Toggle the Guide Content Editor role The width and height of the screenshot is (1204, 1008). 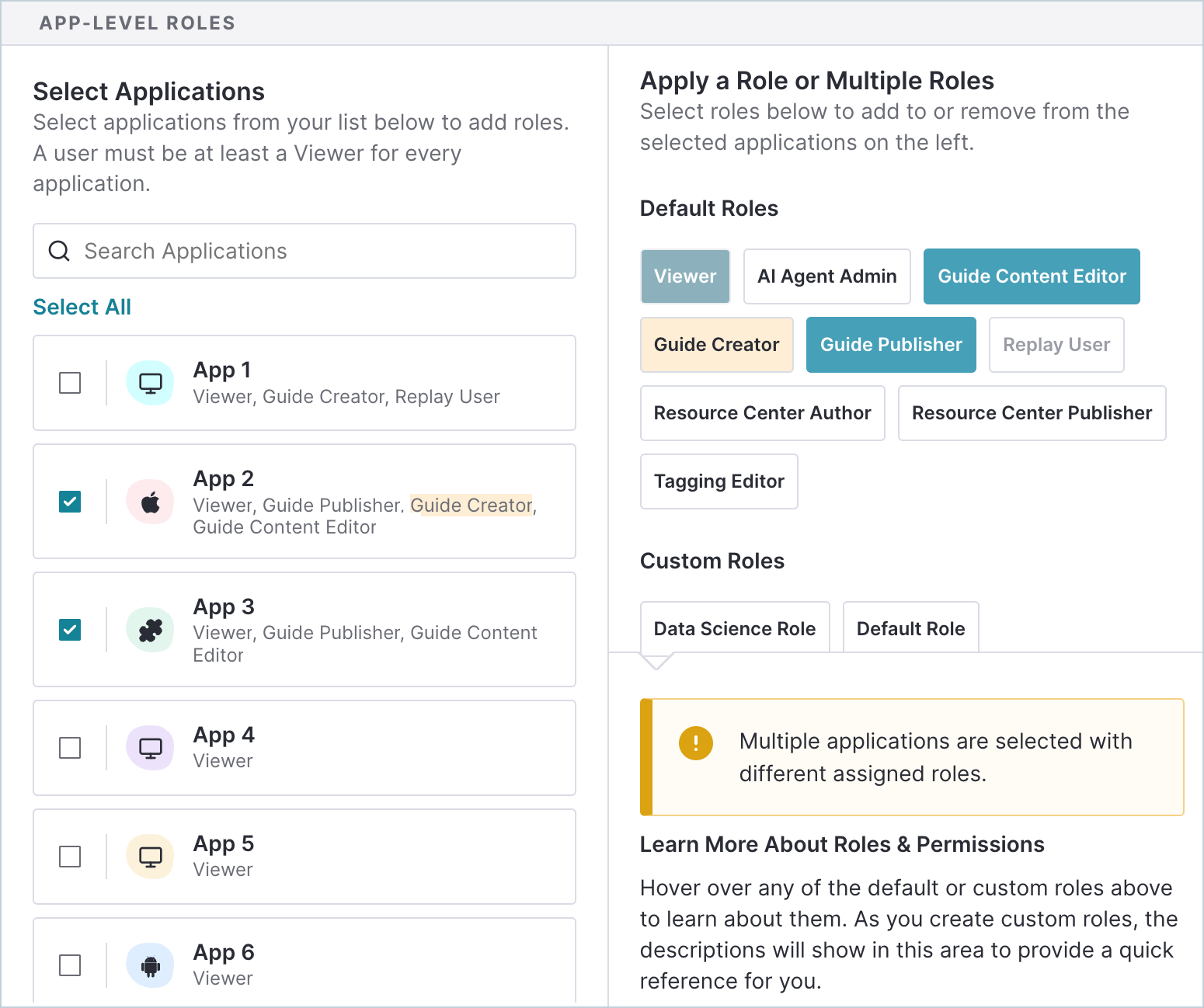pyautogui.click(x=1032, y=276)
